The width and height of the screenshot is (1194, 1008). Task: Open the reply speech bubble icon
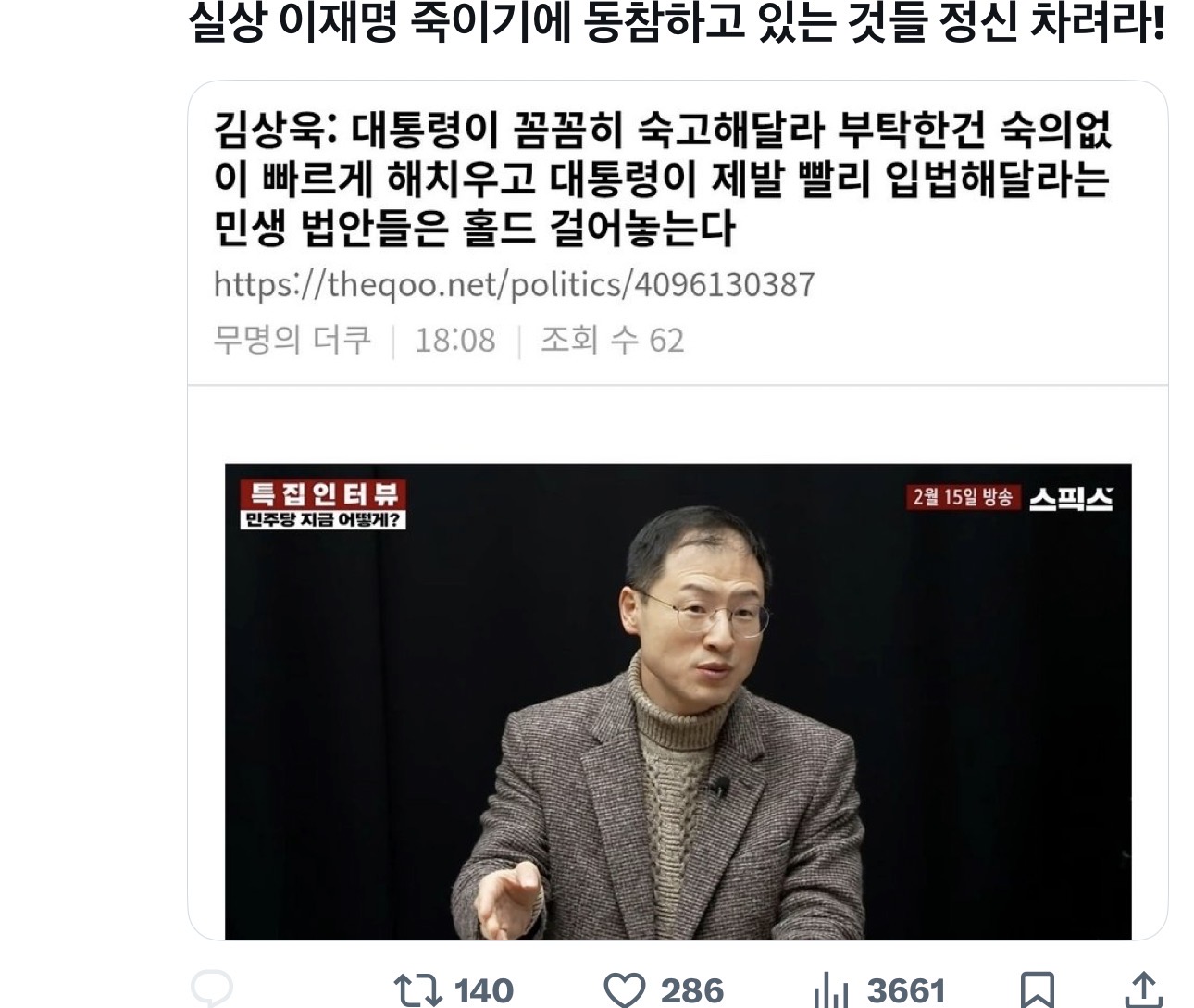click(x=212, y=989)
